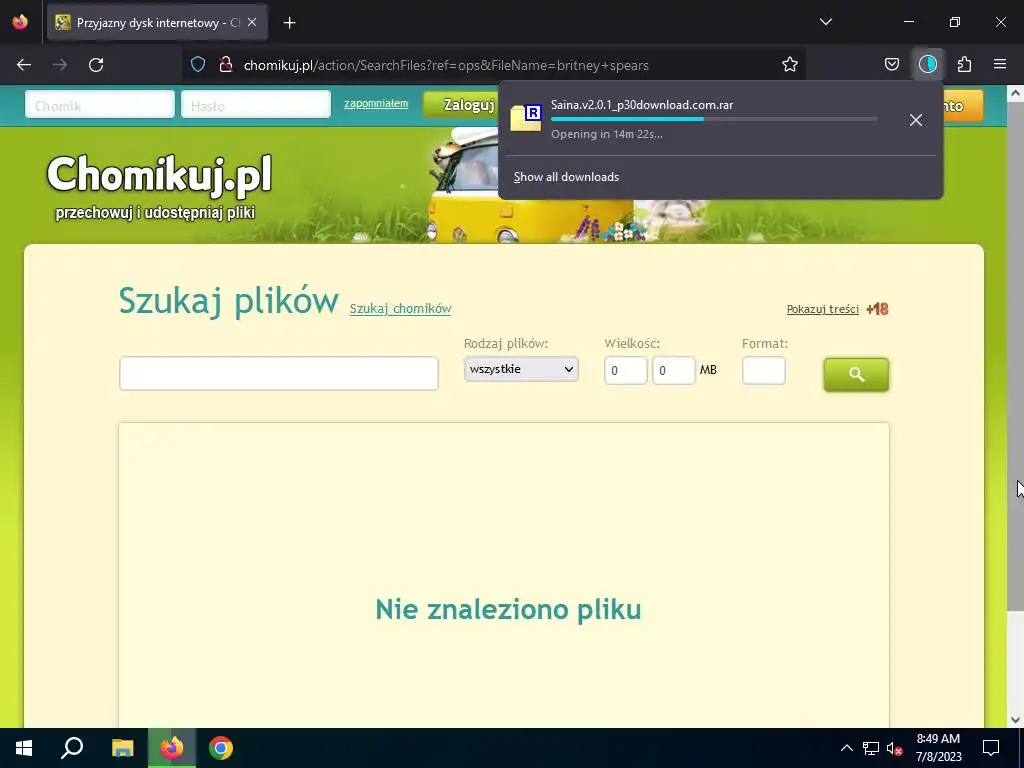
Task: Open the Save to Pocket icon
Action: click(x=891, y=65)
